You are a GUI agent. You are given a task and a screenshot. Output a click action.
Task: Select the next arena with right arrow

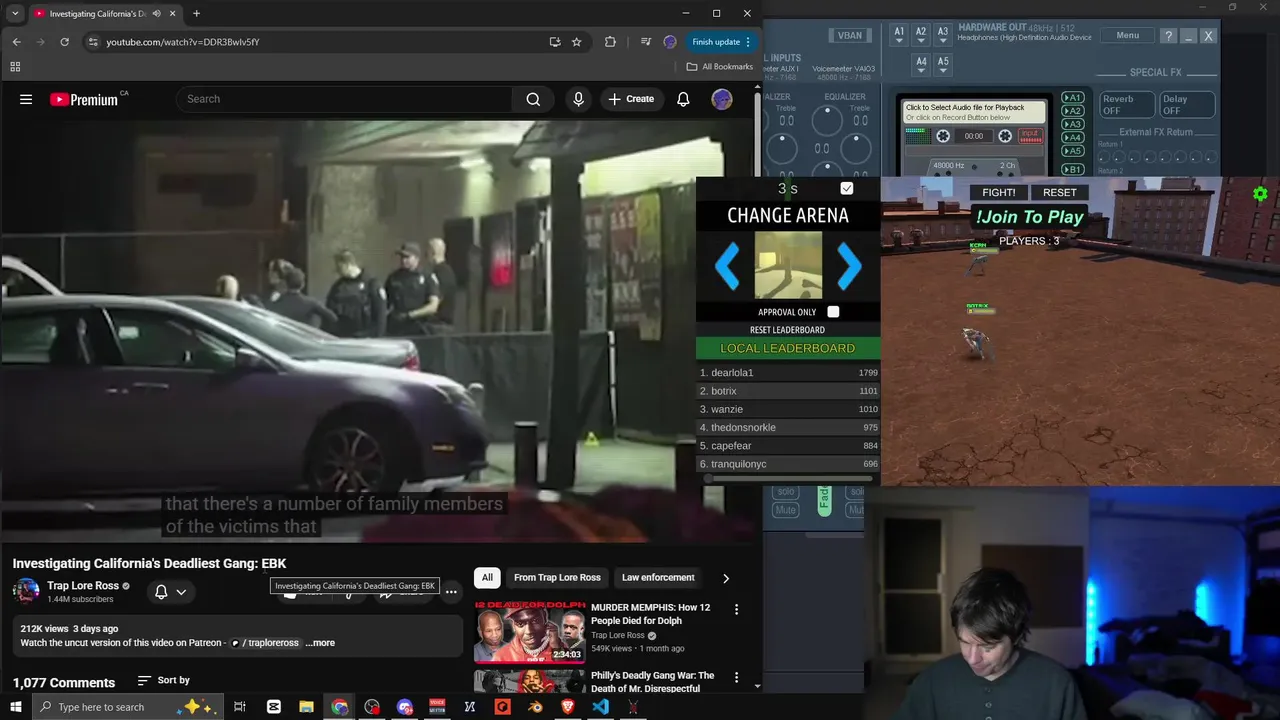849,266
